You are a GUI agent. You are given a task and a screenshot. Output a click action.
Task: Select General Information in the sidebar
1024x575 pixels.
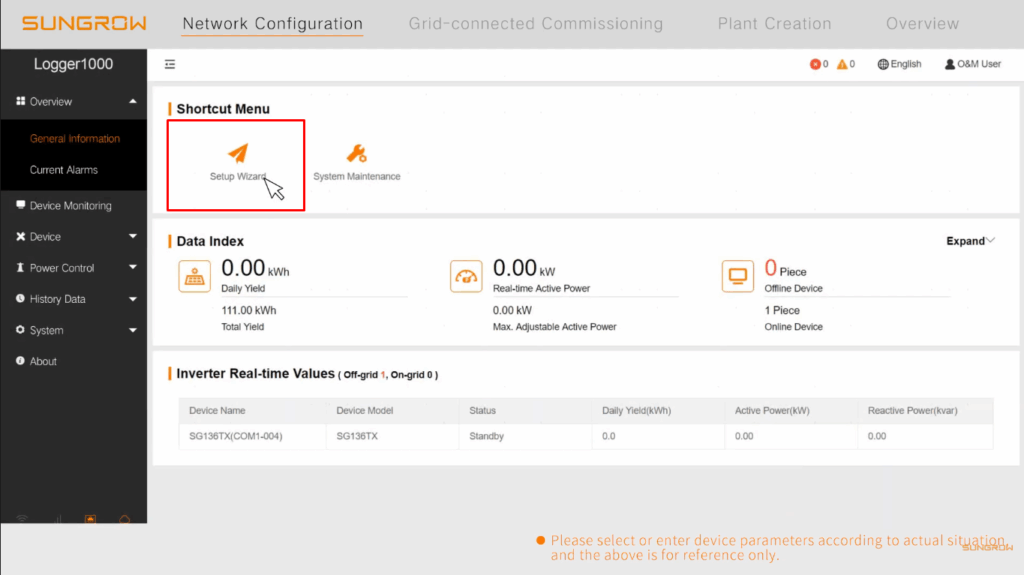pyautogui.click(x=75, y=139)
